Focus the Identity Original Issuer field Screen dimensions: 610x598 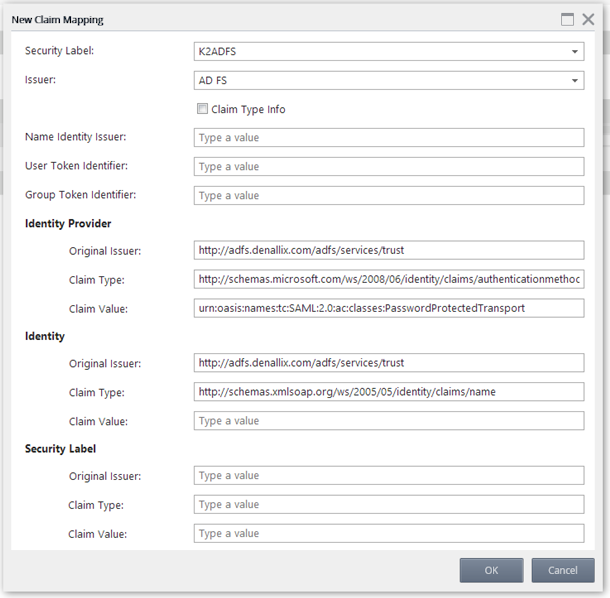(x=388, y=363)
